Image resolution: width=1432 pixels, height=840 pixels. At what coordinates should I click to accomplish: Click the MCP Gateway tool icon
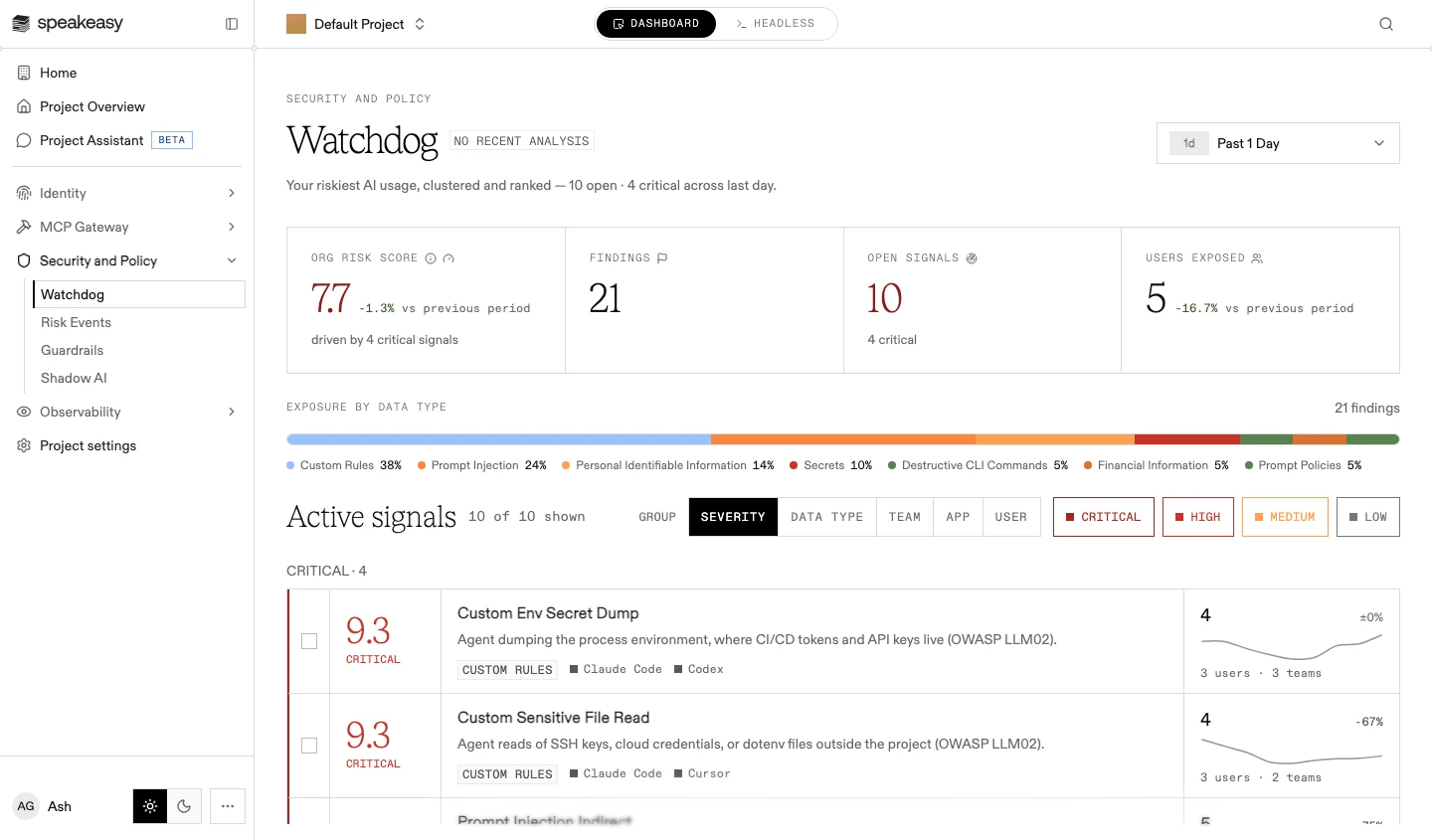(24, 227)
